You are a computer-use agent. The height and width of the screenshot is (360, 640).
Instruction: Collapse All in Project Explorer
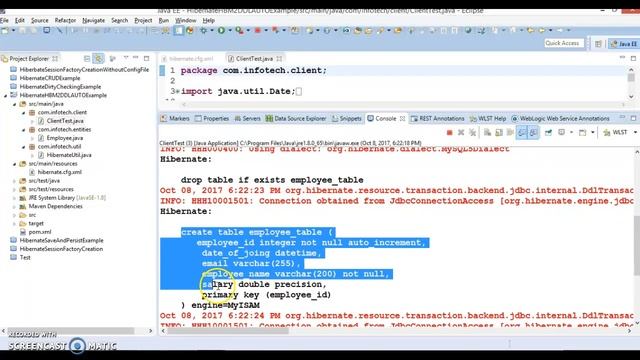87,59
